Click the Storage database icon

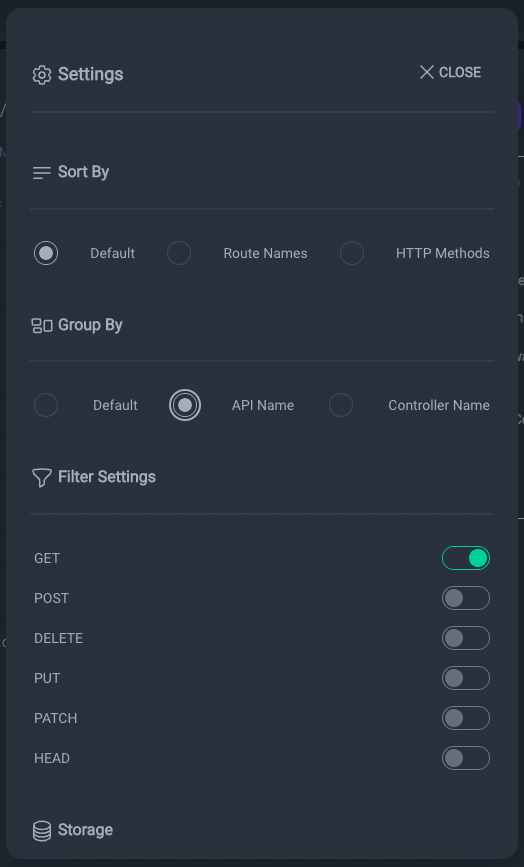point(42,831)
